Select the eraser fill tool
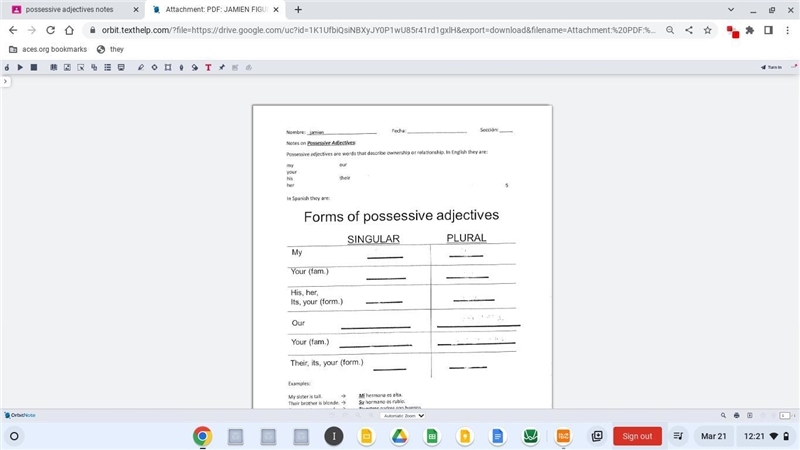 [x=195, y=67]
